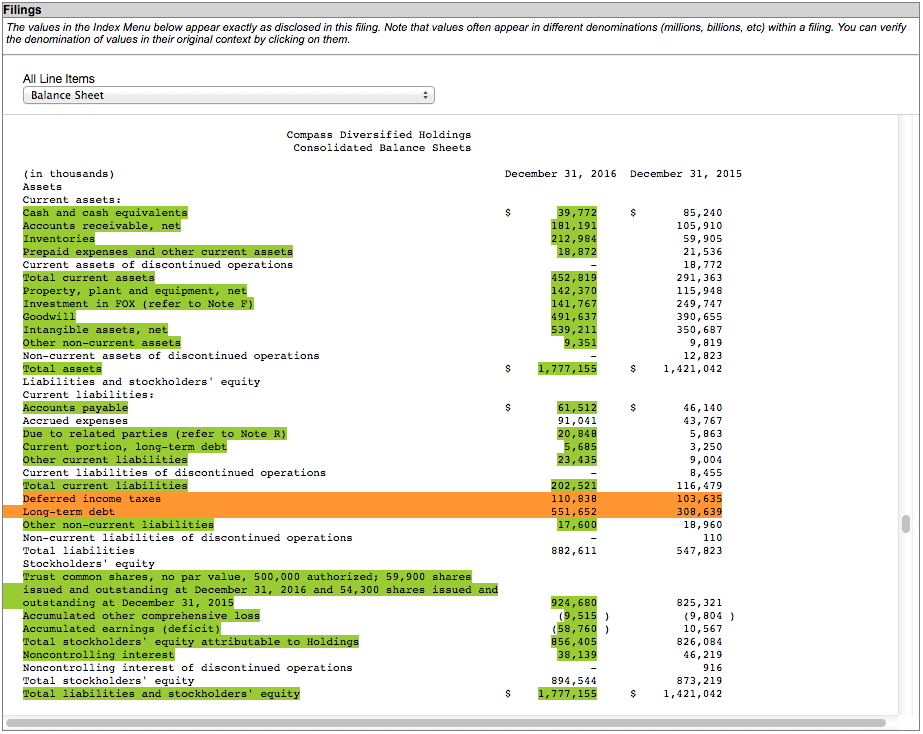Click the 58,760 accumulated deficit value
The width and height of the screenshot is (923, 734).
tap(577, 629)
